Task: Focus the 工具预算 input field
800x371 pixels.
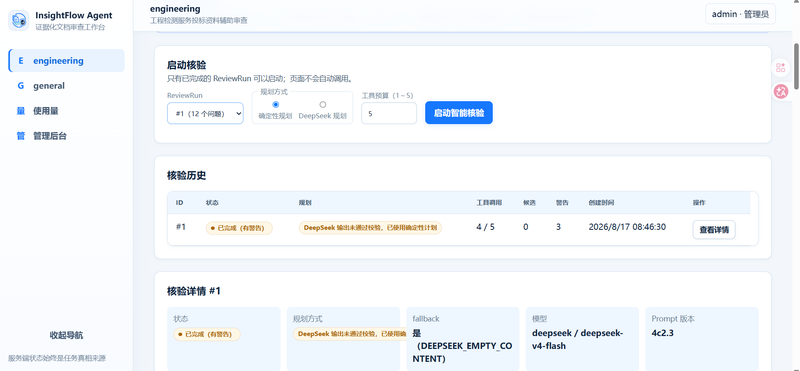Action: [x=389, y=113]
